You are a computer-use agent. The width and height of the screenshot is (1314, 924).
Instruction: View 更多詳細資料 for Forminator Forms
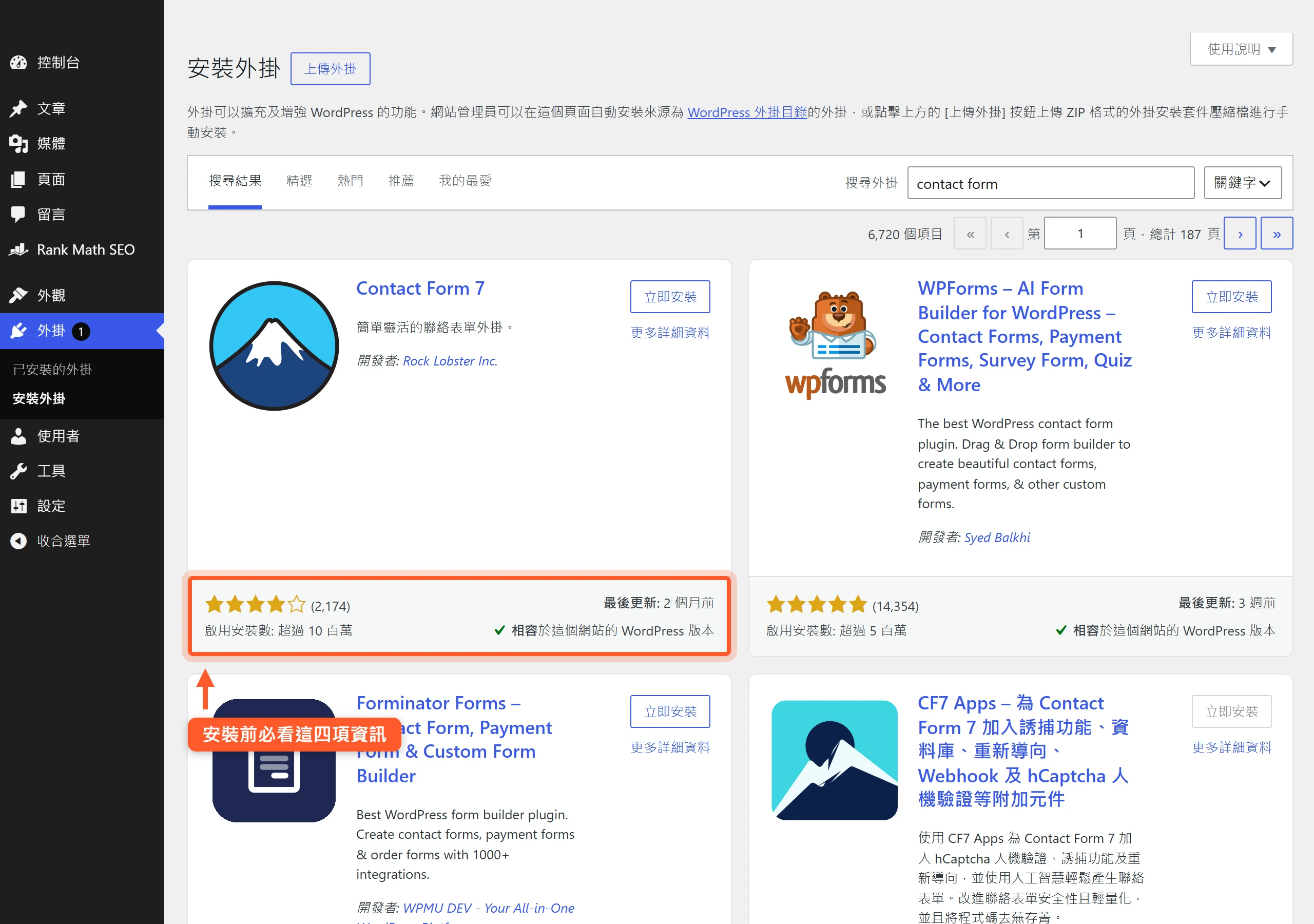point(670,747)
